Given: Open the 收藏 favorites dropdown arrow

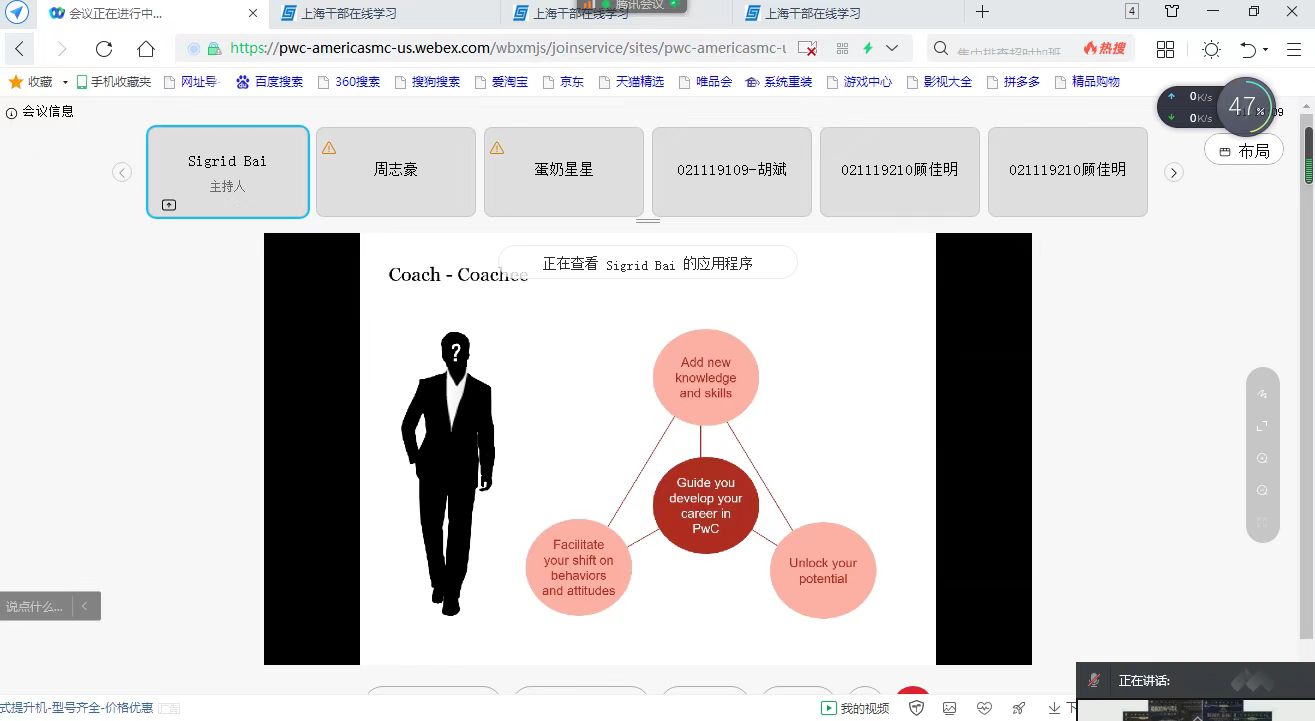Looking at the screenshot, I should [x=65, y=82].
